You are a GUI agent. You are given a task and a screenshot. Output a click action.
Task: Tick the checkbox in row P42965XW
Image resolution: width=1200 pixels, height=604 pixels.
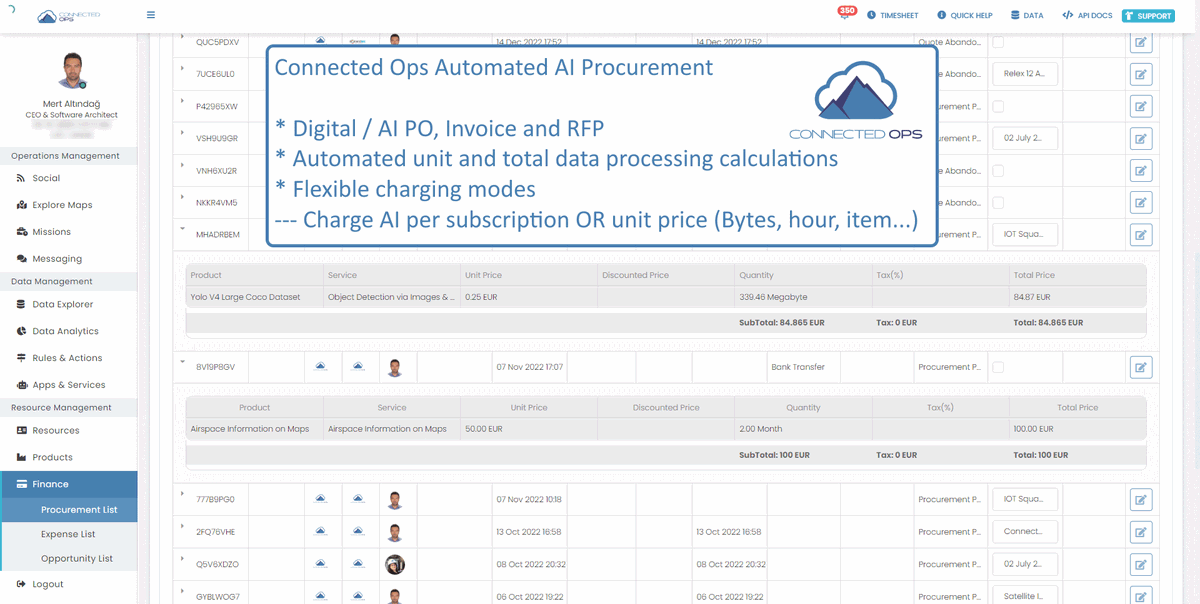(x=998, y=106)
